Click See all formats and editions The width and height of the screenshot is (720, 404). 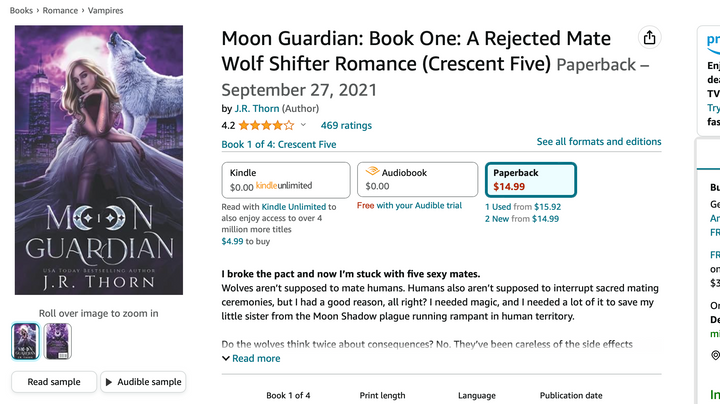coord(599,142)
